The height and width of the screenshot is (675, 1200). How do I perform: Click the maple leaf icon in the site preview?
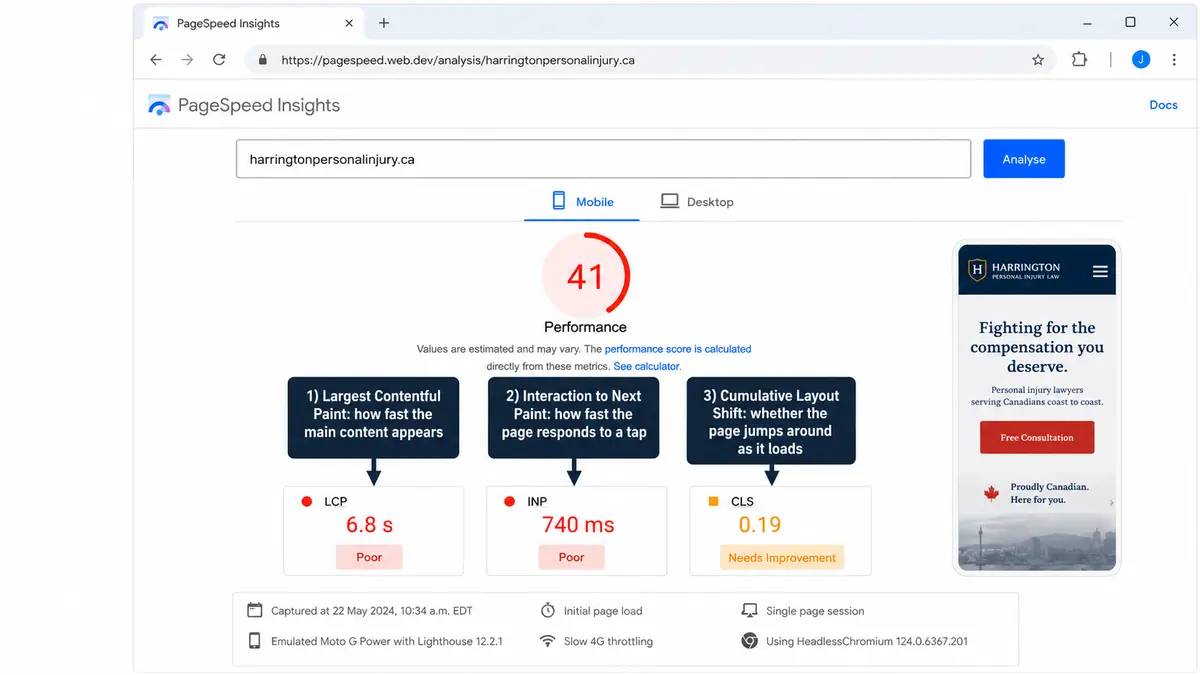992,493
